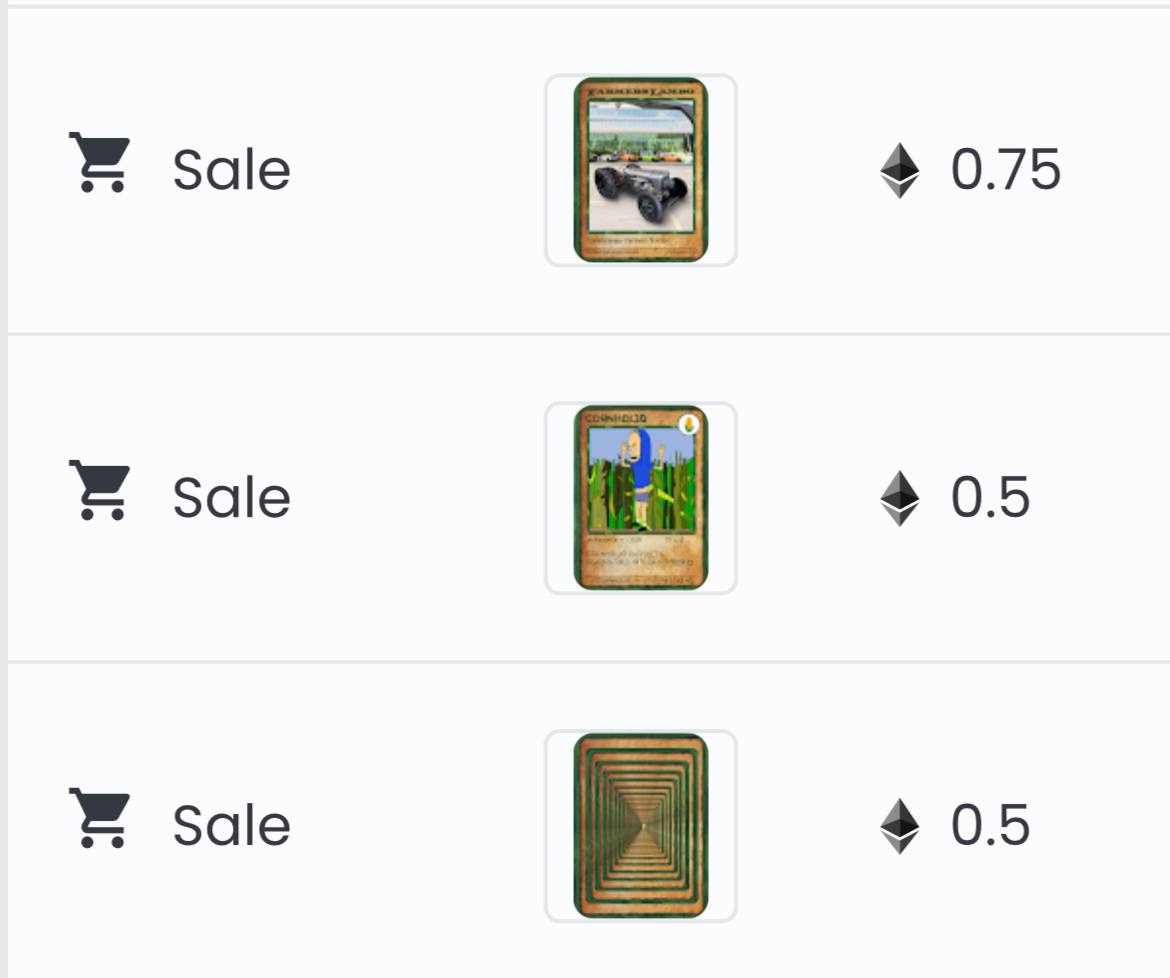The image size is (1170, 978).
Task: Select the 0.5 price beside the Cornholio card
Action: (990, 498)
